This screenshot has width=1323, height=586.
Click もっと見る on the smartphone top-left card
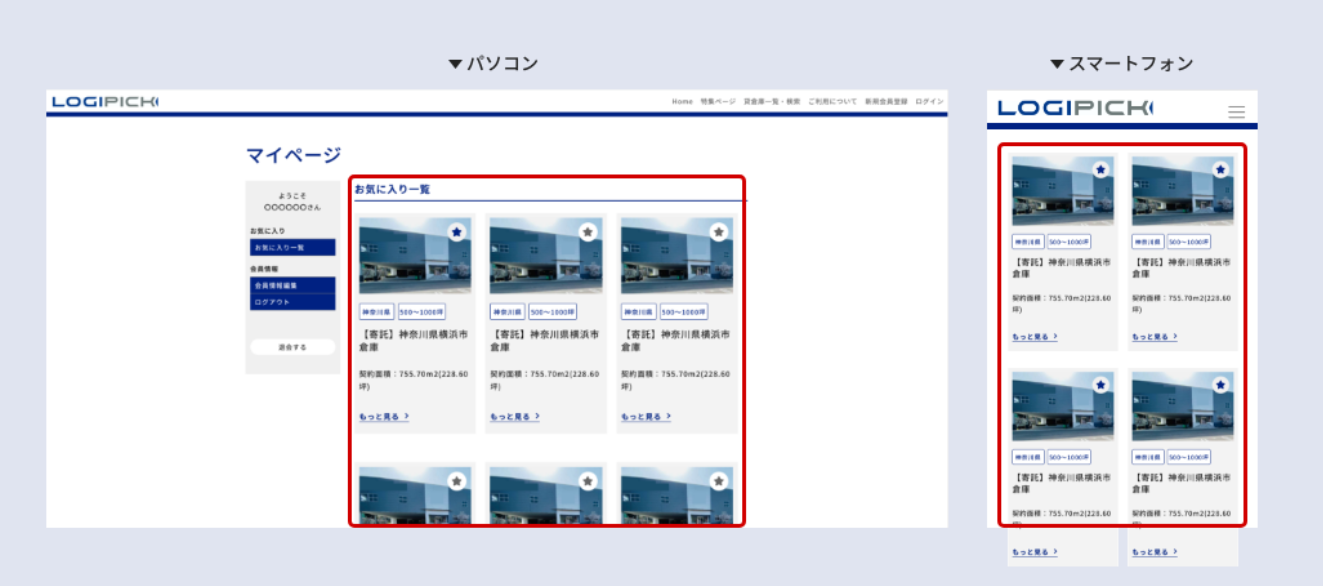point(1035,337)
